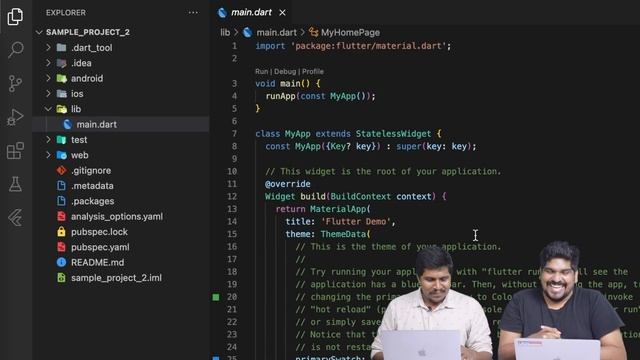This screenshot has height=360, width=640.
Task: Click the test folder icon
Action: pos(62,140)
